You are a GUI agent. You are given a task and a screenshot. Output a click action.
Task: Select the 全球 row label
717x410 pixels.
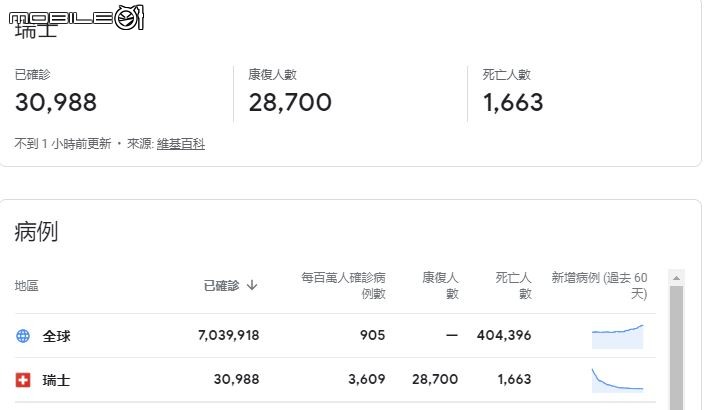(x=56, y=336)
